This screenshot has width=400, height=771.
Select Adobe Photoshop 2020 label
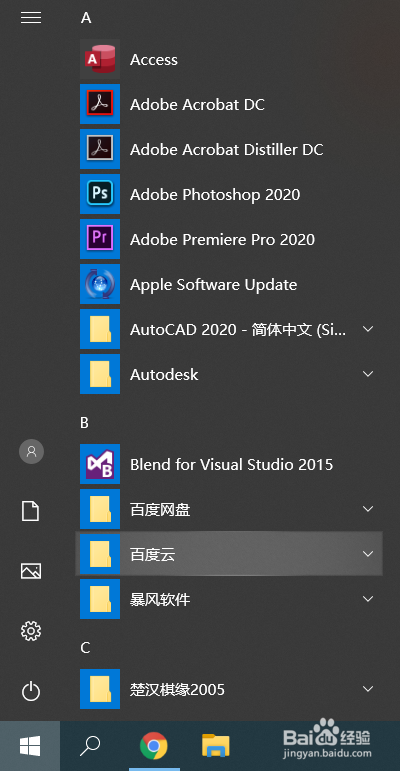(215, 195)
